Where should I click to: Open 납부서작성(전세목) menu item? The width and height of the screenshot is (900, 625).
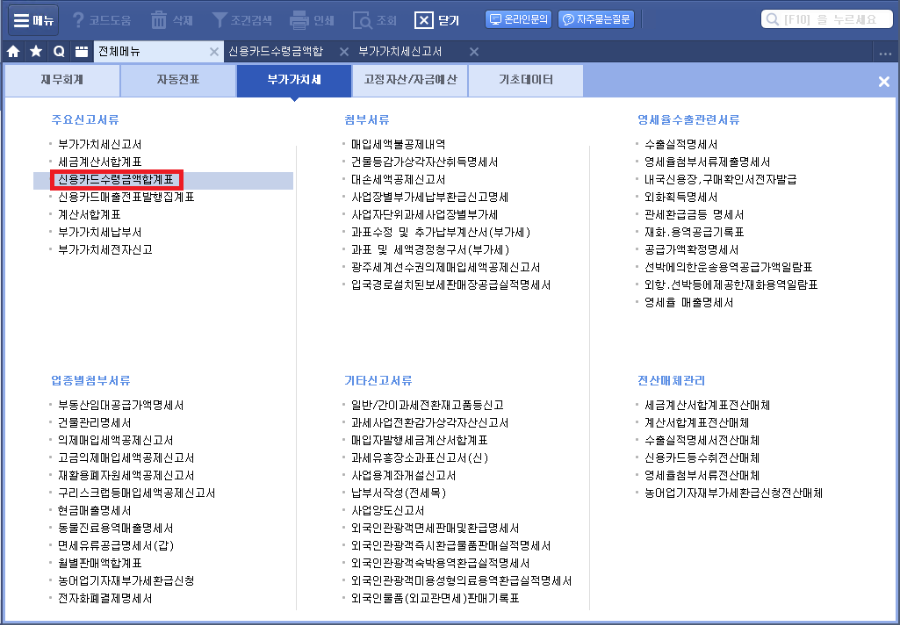398,494
